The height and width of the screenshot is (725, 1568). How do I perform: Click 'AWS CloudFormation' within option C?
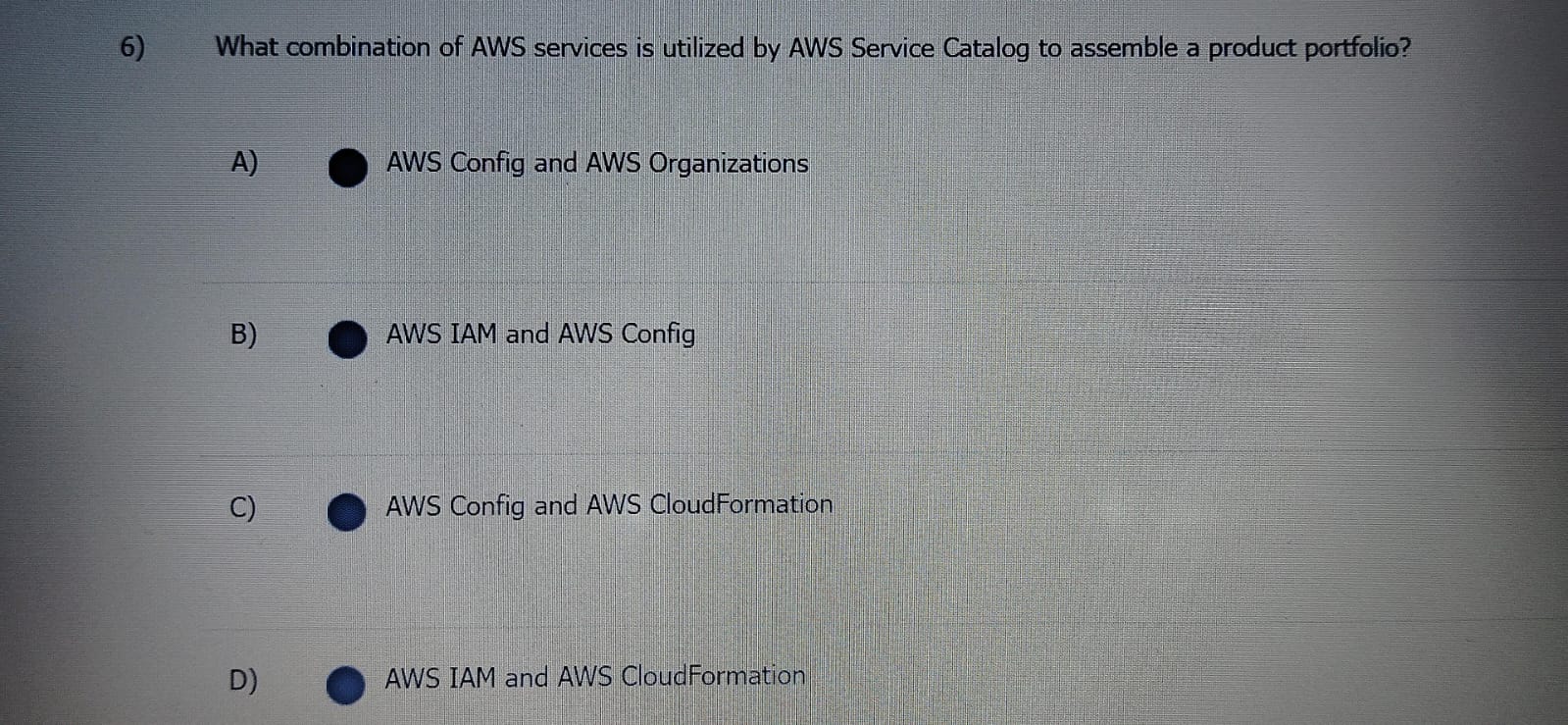739,504
